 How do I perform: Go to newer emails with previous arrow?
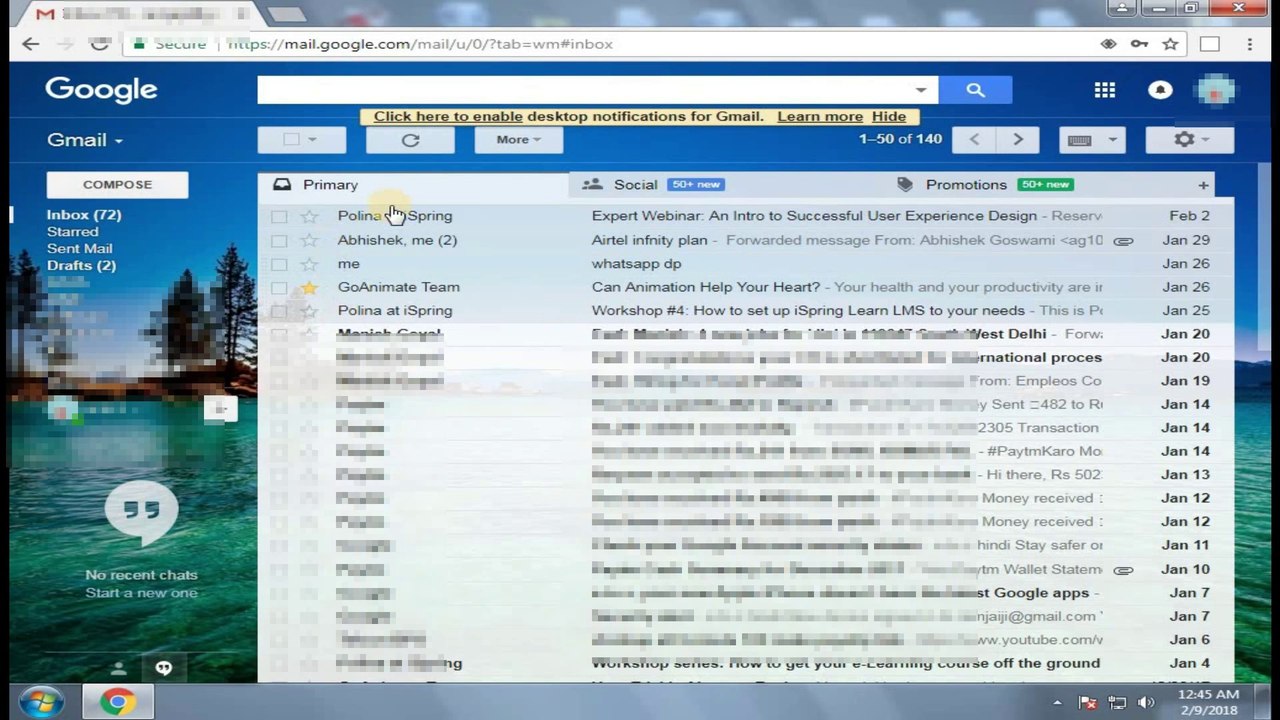point(975,140)
